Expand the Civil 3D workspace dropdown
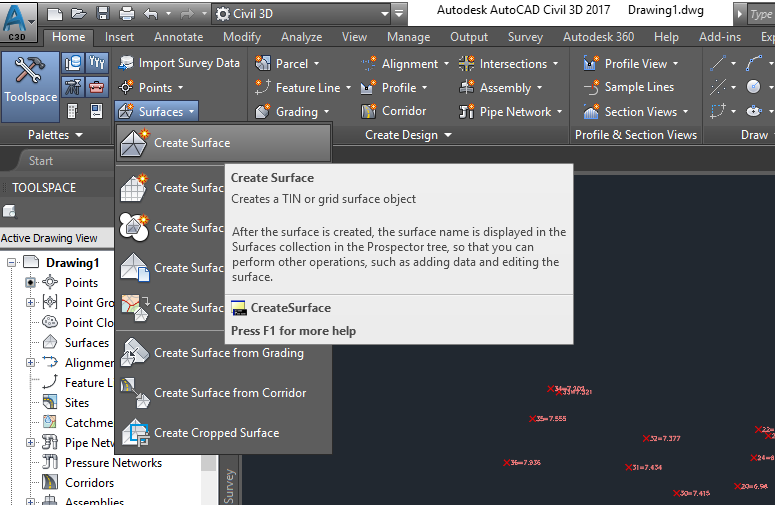This screenshot has height=507, width=775. point(385,14)
